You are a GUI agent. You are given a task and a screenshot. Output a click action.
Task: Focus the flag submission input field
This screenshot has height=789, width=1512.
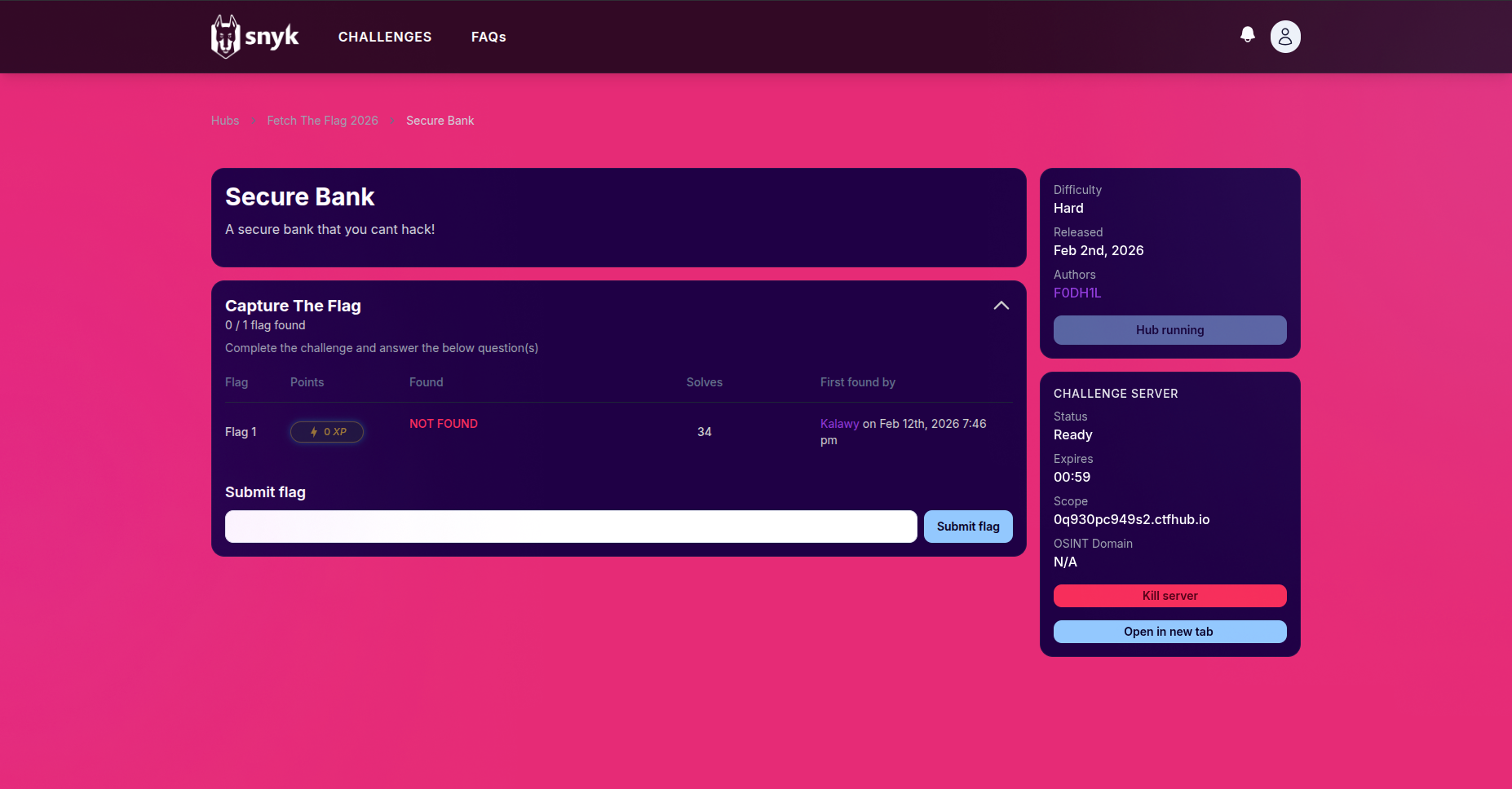571,527
